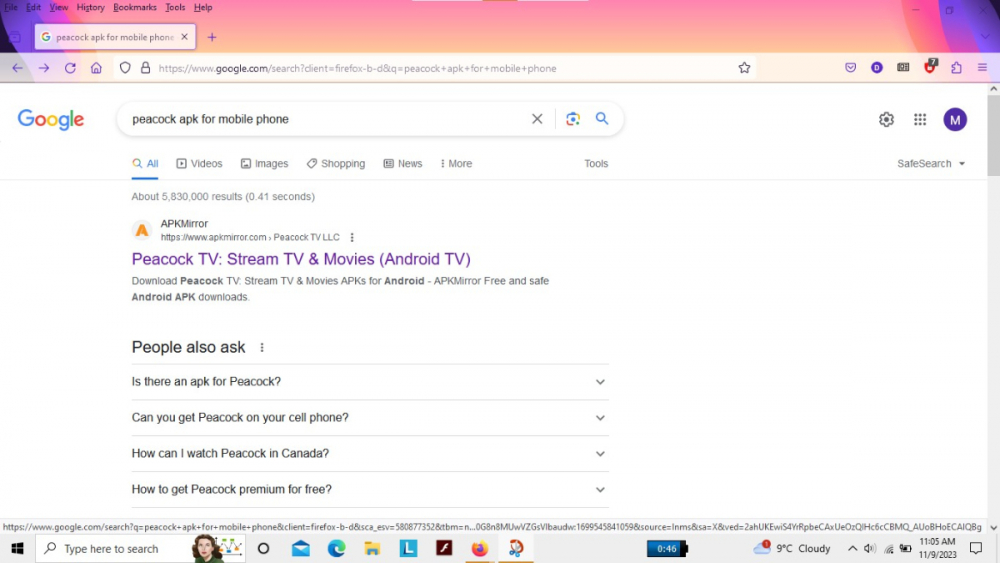View site security via padlock icon
Screen dimensions: 1000x563
[145, 68]
